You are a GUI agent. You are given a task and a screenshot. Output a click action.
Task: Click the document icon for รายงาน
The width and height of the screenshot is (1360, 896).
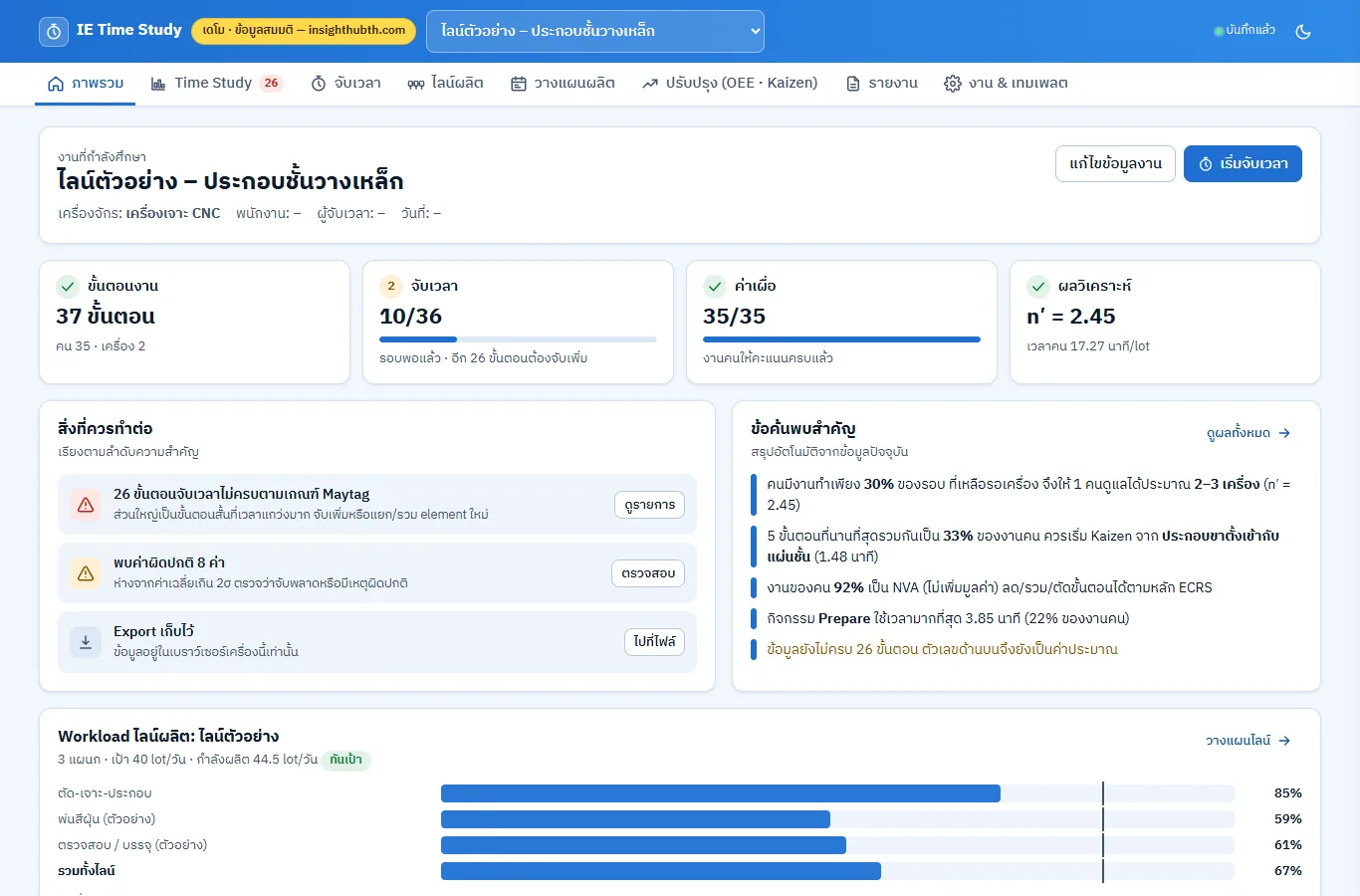(x=853, y=84)
